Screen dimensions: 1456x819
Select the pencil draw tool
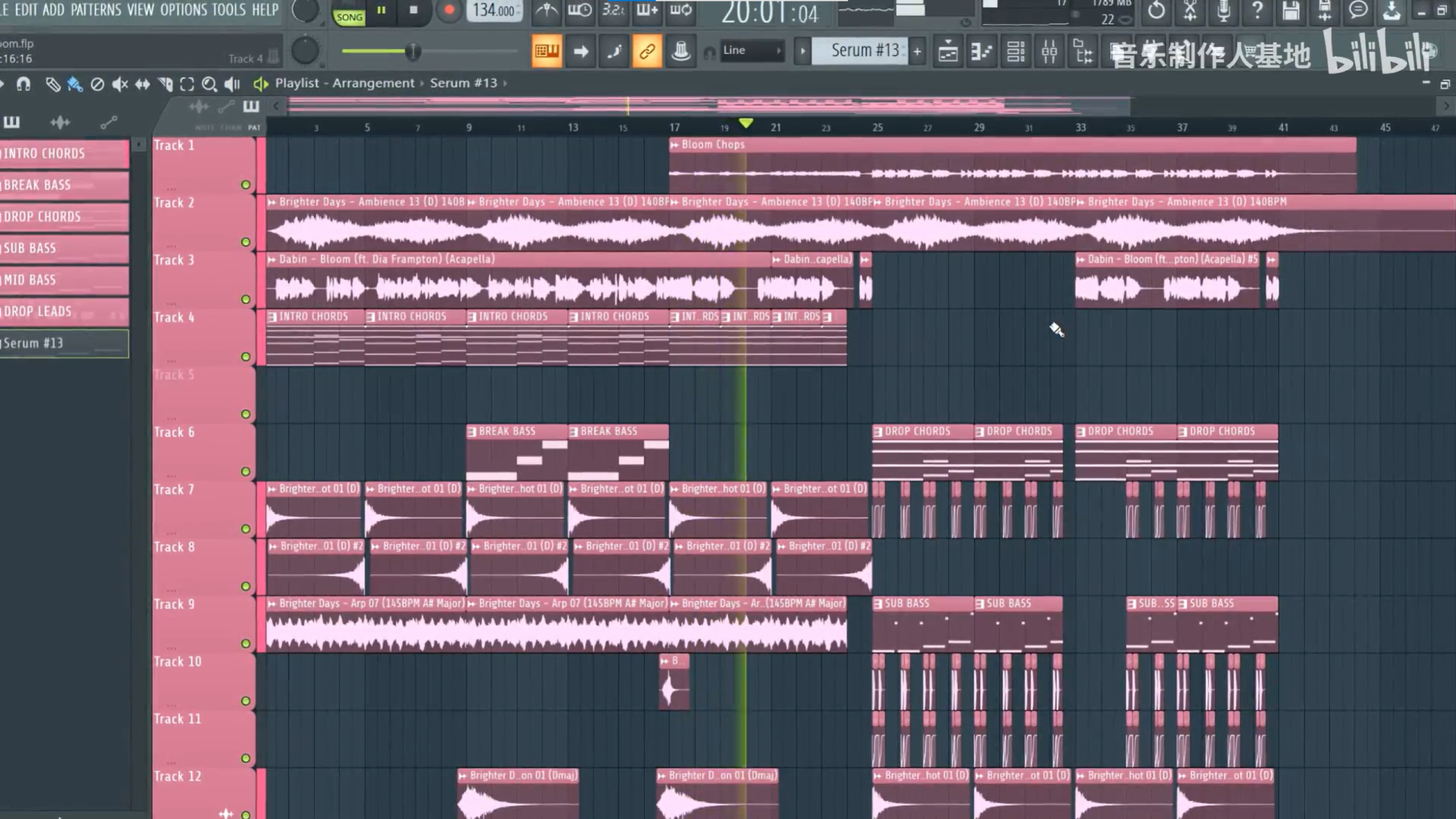52,84
